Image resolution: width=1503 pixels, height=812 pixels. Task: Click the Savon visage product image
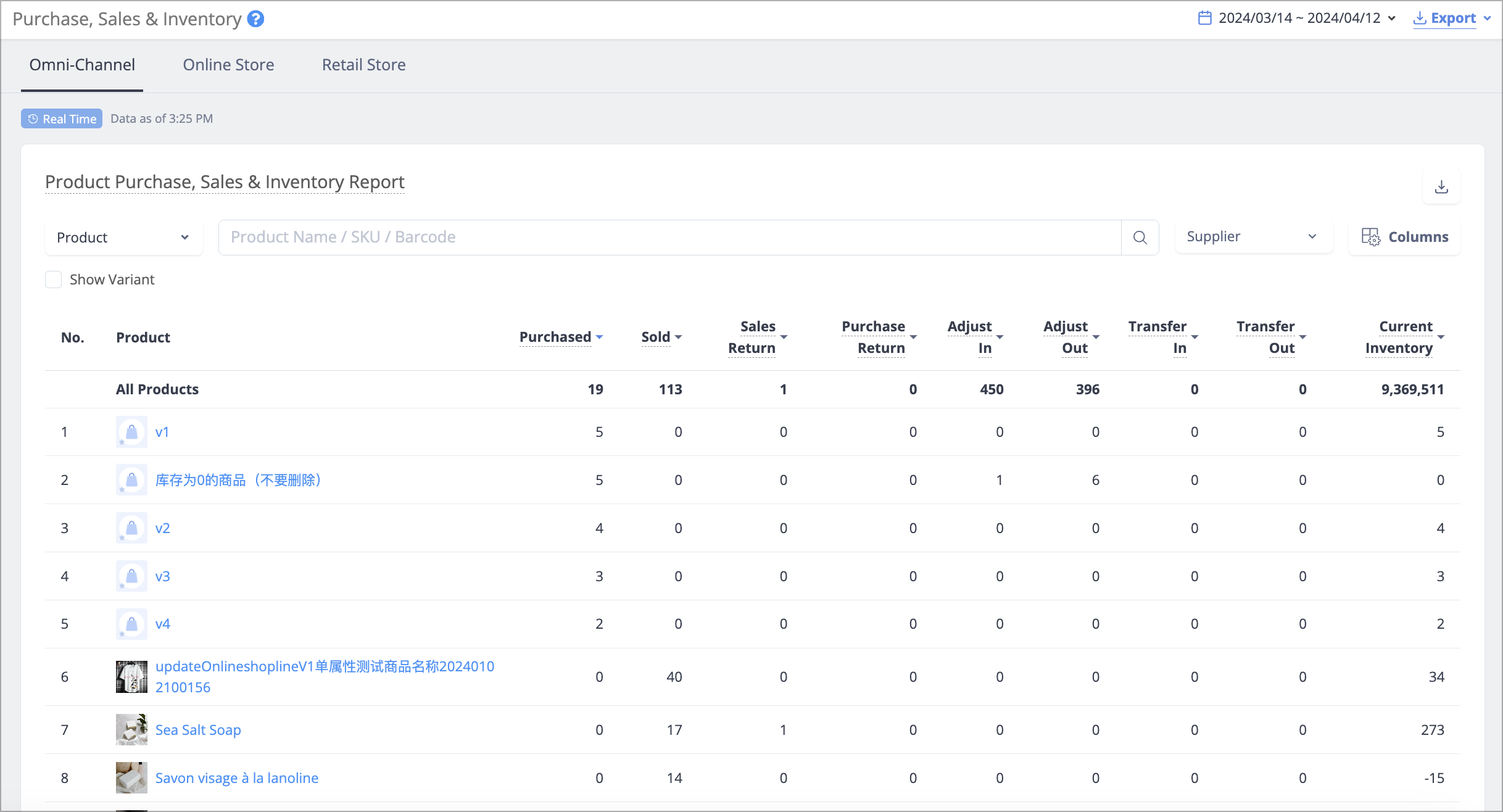(131, 777)
